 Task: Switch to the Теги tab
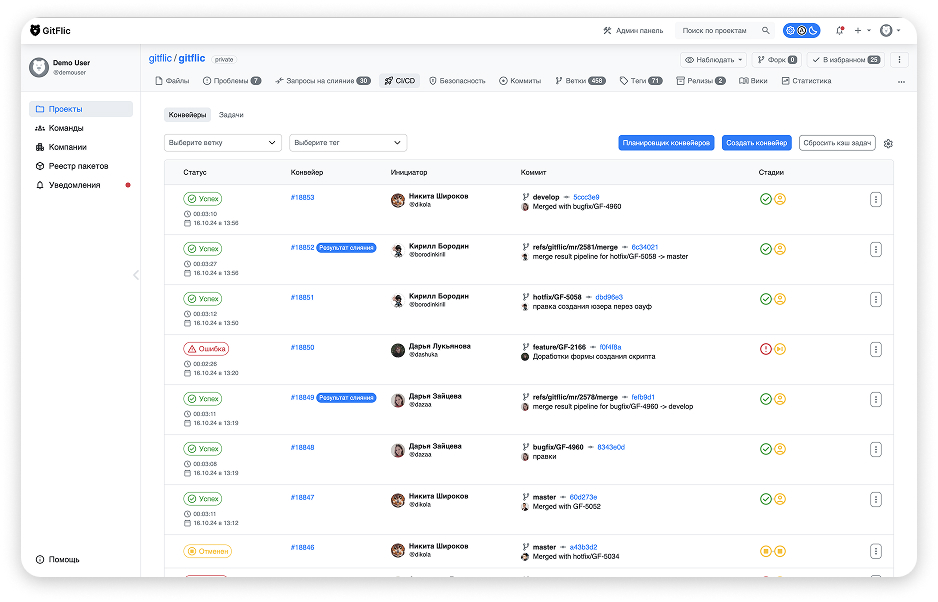[x=641, y=81]
